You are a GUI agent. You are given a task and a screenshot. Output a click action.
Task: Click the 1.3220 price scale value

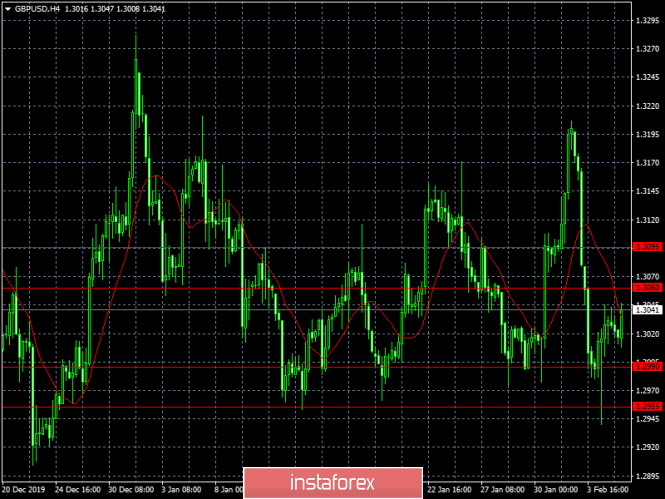coord(648,106)
